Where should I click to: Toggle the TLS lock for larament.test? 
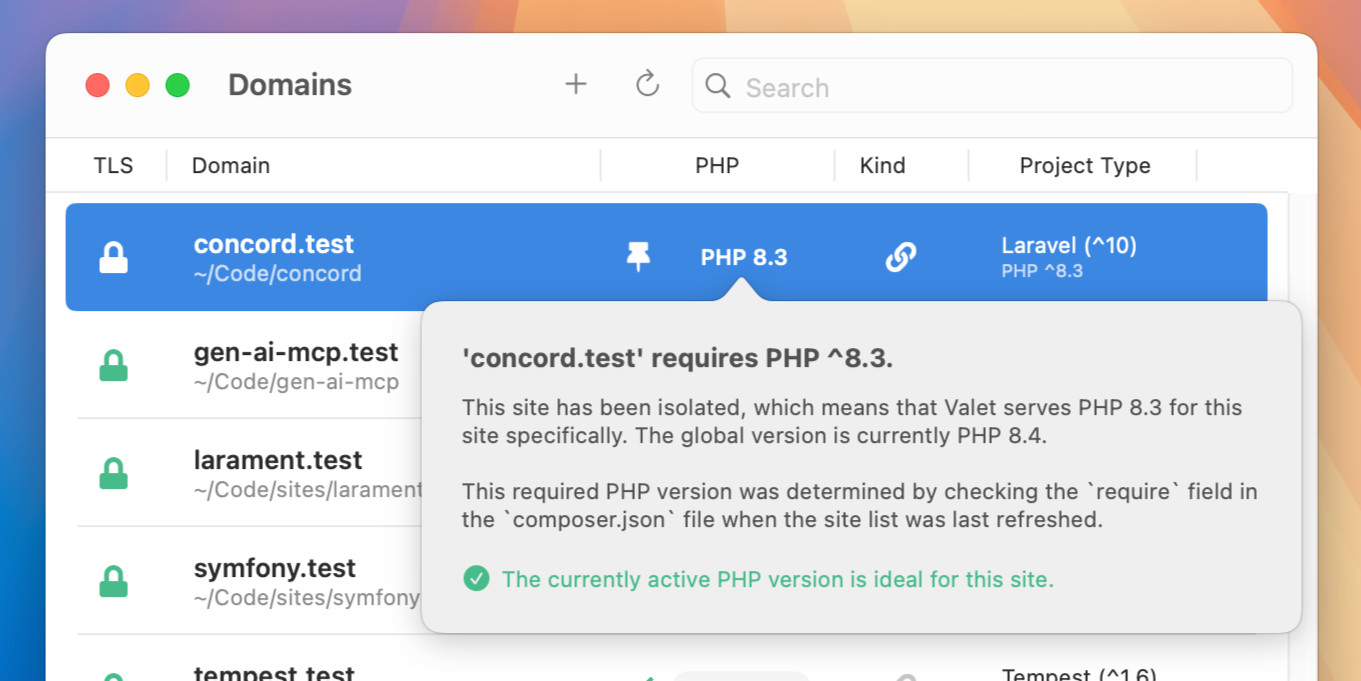[x=113, y=473]
